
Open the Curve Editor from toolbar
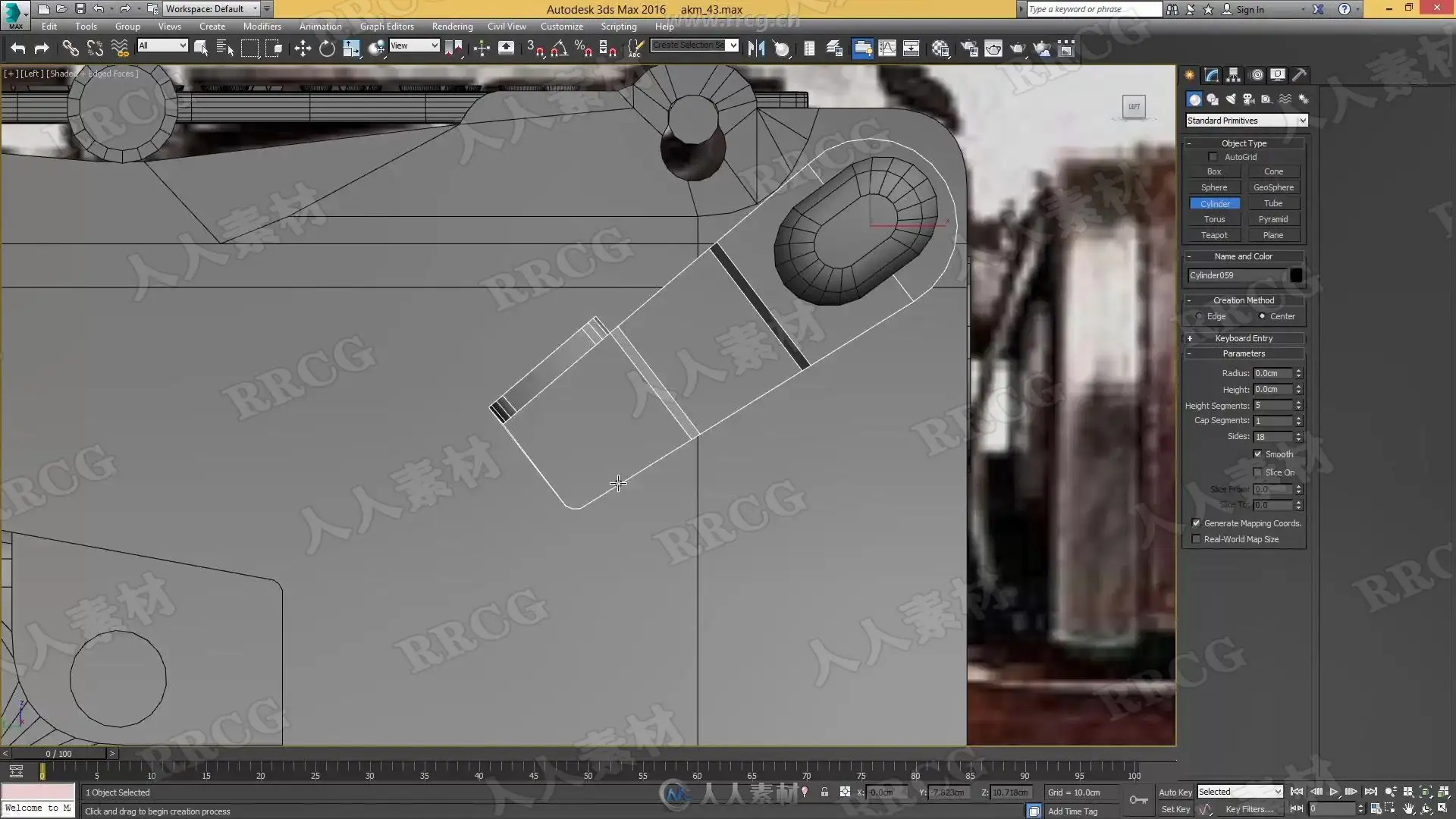click(886, 49)
